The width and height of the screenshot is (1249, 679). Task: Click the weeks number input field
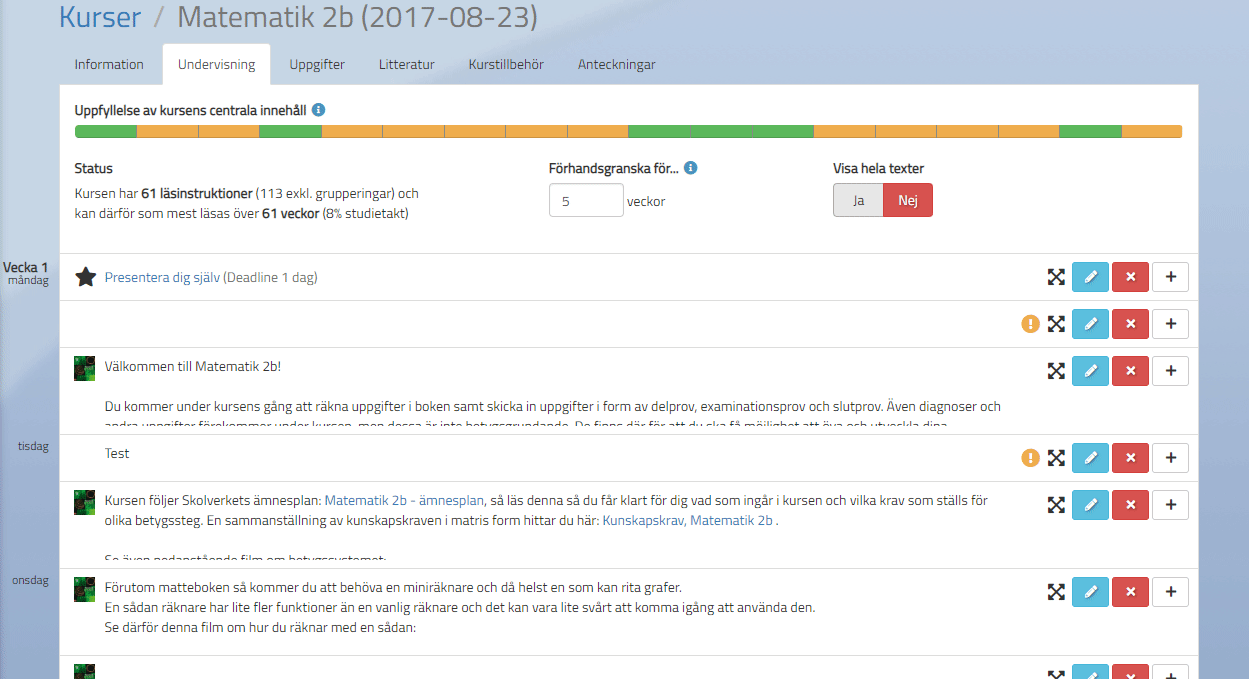tap(586, 201)
